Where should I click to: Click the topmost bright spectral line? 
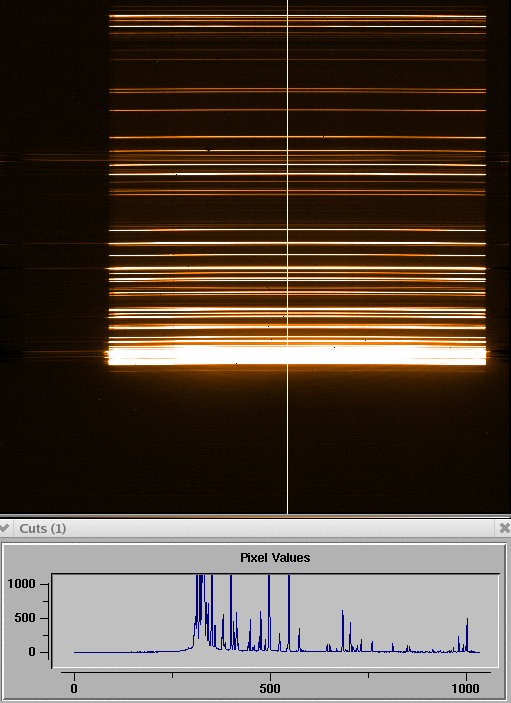pyautogui.click(x=297, y=16)
